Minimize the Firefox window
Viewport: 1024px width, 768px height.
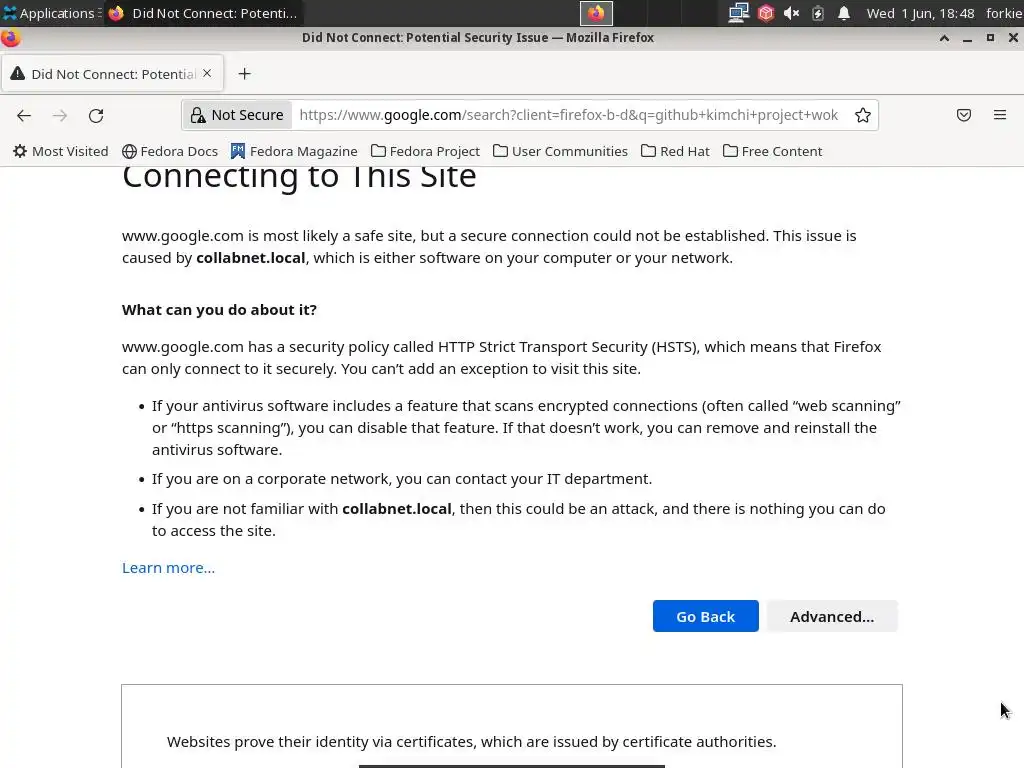(967, 38)
